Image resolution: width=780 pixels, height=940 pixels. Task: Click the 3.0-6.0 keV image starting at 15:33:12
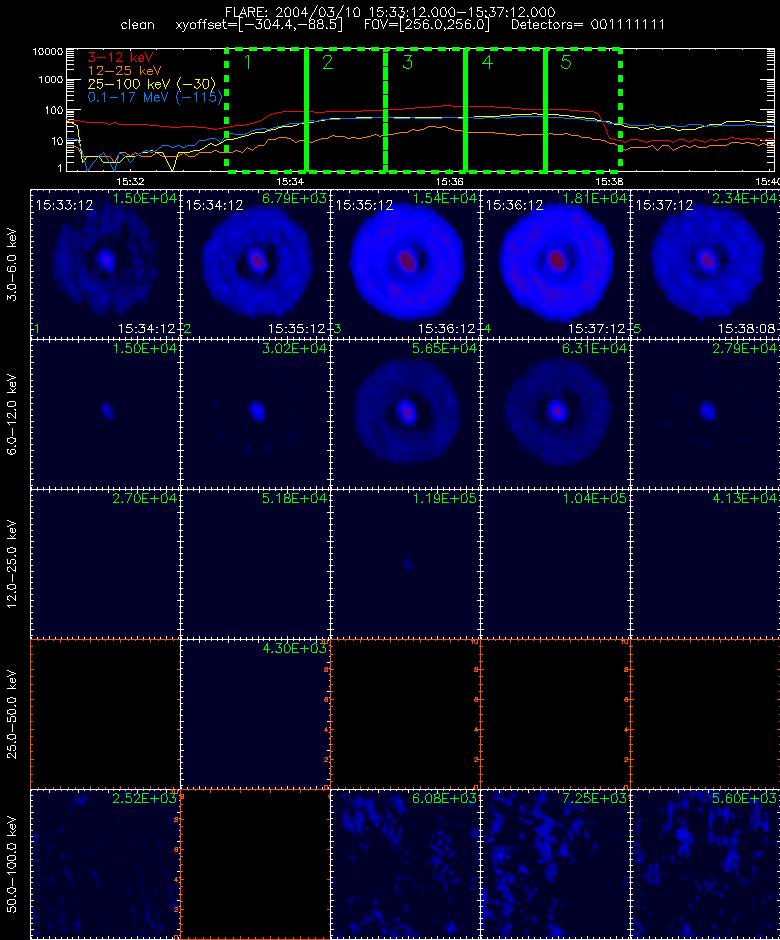(x=106, y=264)
